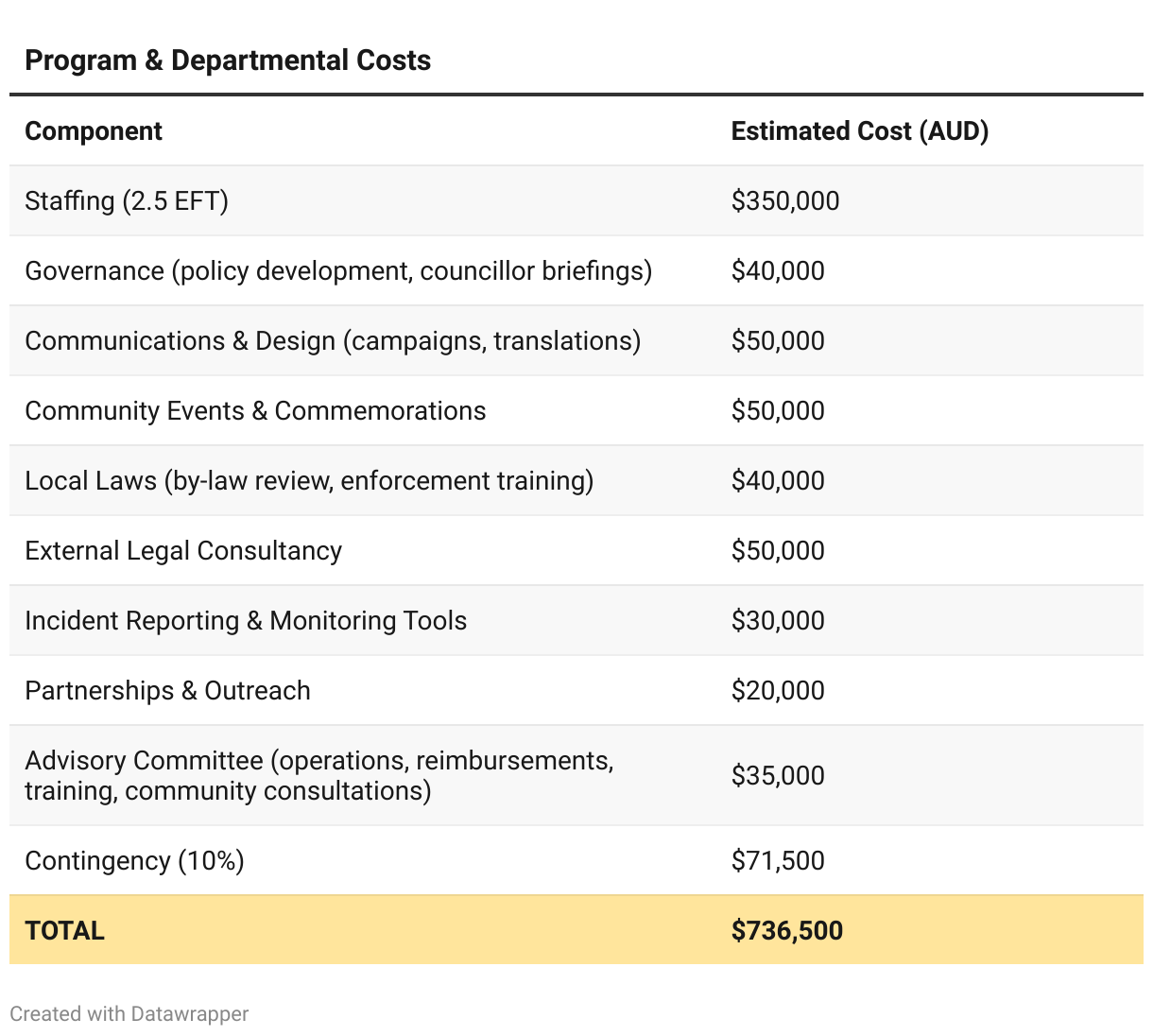Select the 'Component' column header
The width and height of the screenshot is (1153, 1036).
pyautogui.click(x=94, y=131)
